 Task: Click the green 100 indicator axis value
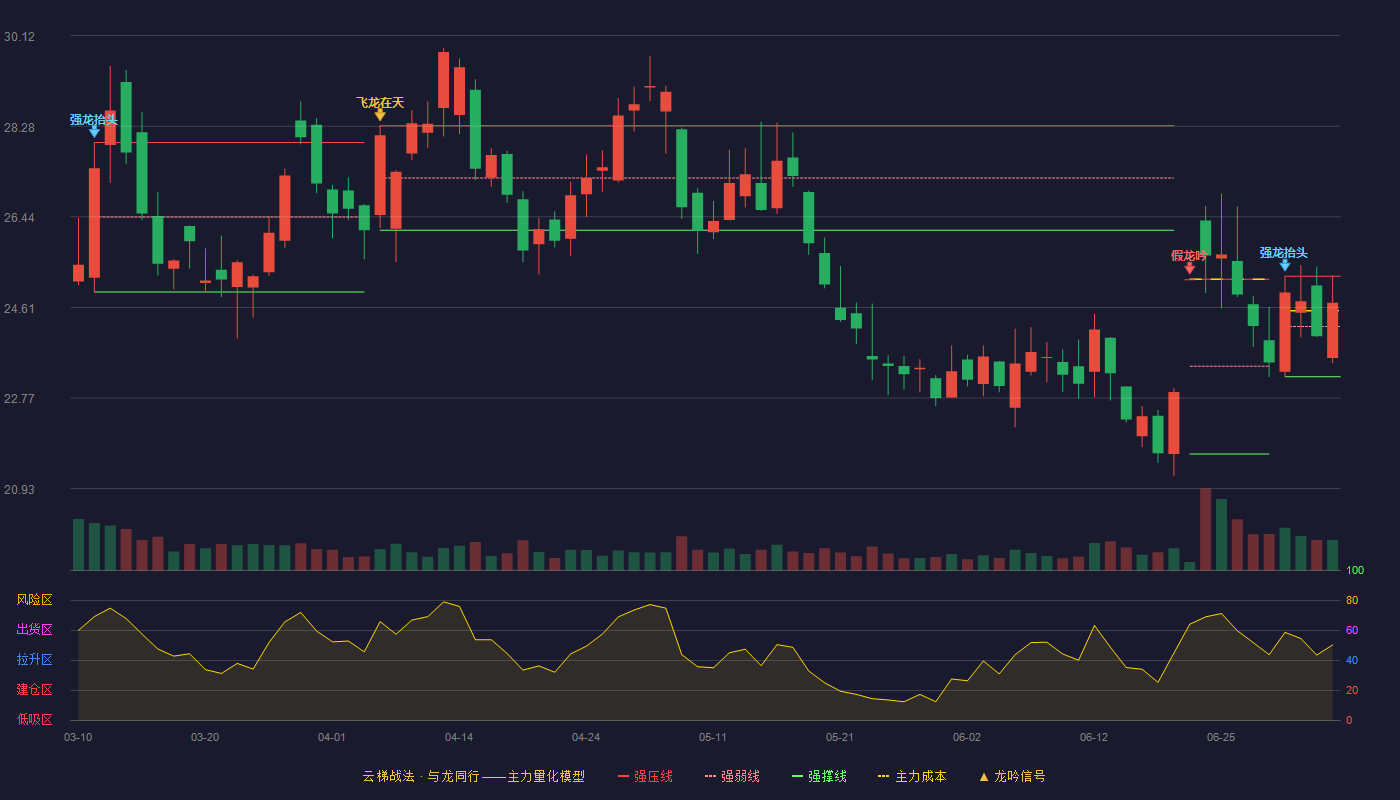[x=1355, y=570]
